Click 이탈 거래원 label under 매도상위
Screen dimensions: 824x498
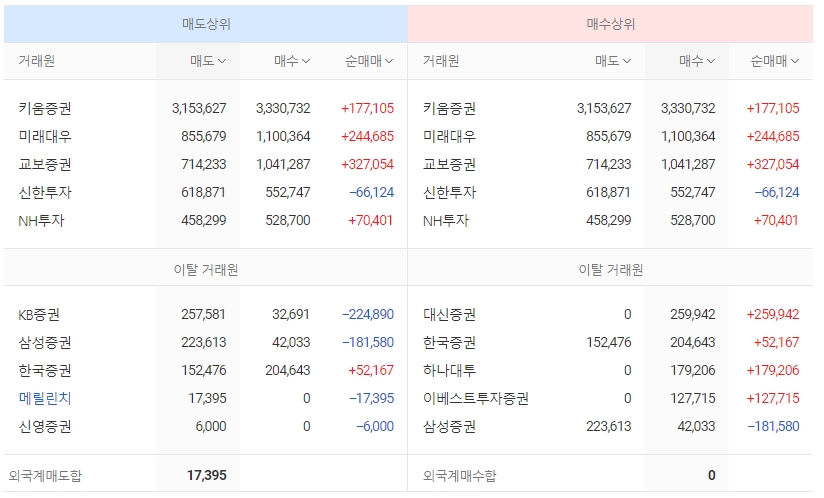tap(206, 269)
